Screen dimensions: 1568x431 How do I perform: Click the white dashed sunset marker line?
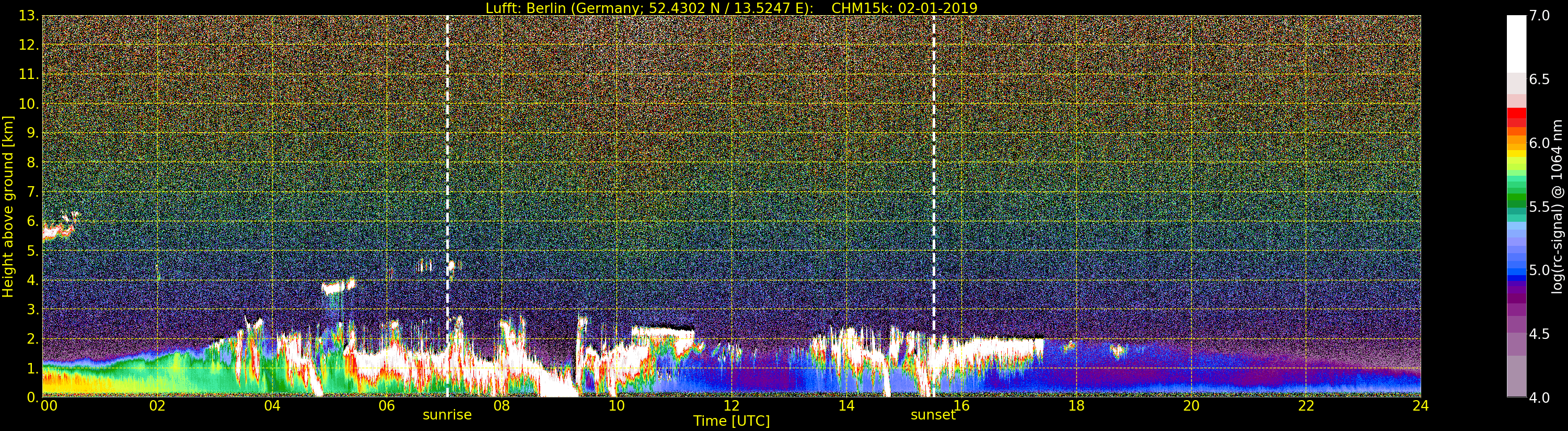[x=934, y=206]
